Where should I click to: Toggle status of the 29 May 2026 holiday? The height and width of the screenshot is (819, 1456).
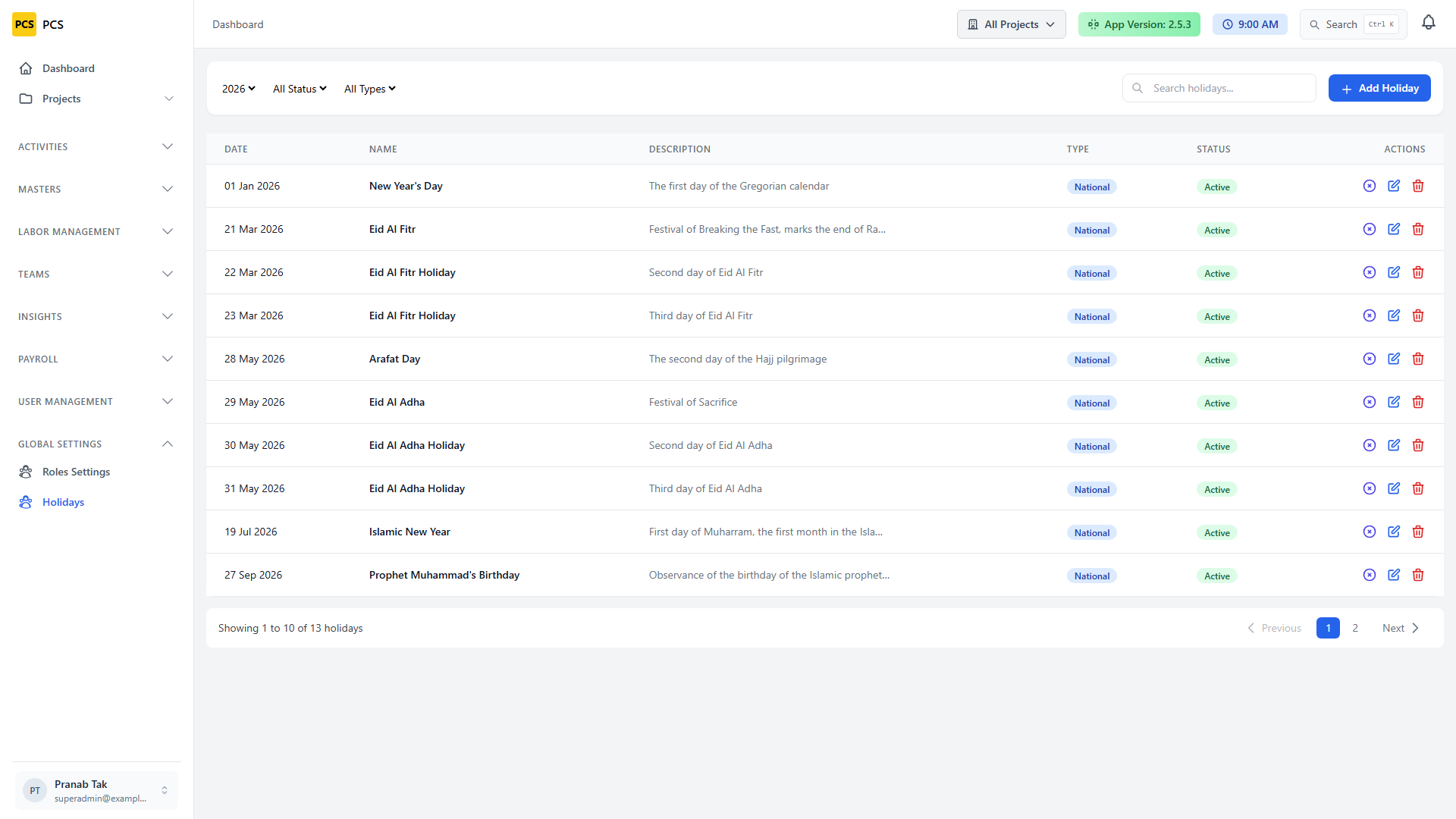click(x=1370, y=402)
